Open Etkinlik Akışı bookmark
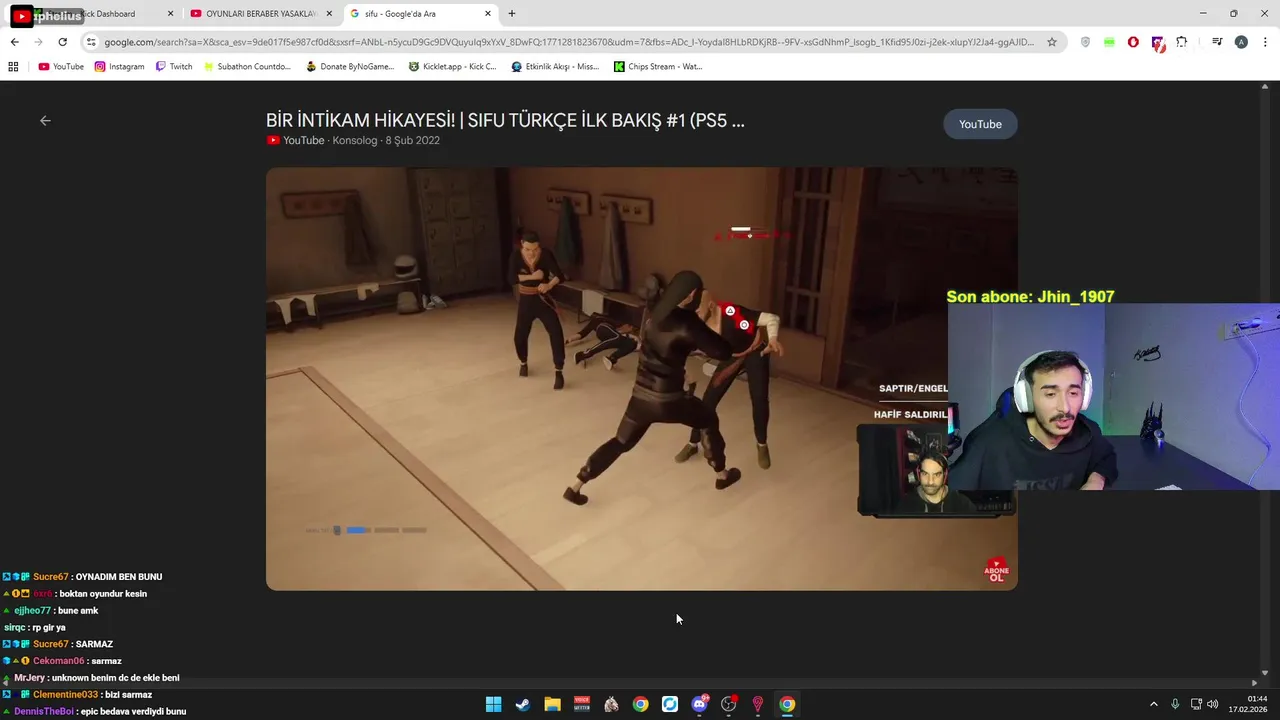The height and width of the screenshot is (720, 1280). tap(555, 67)
